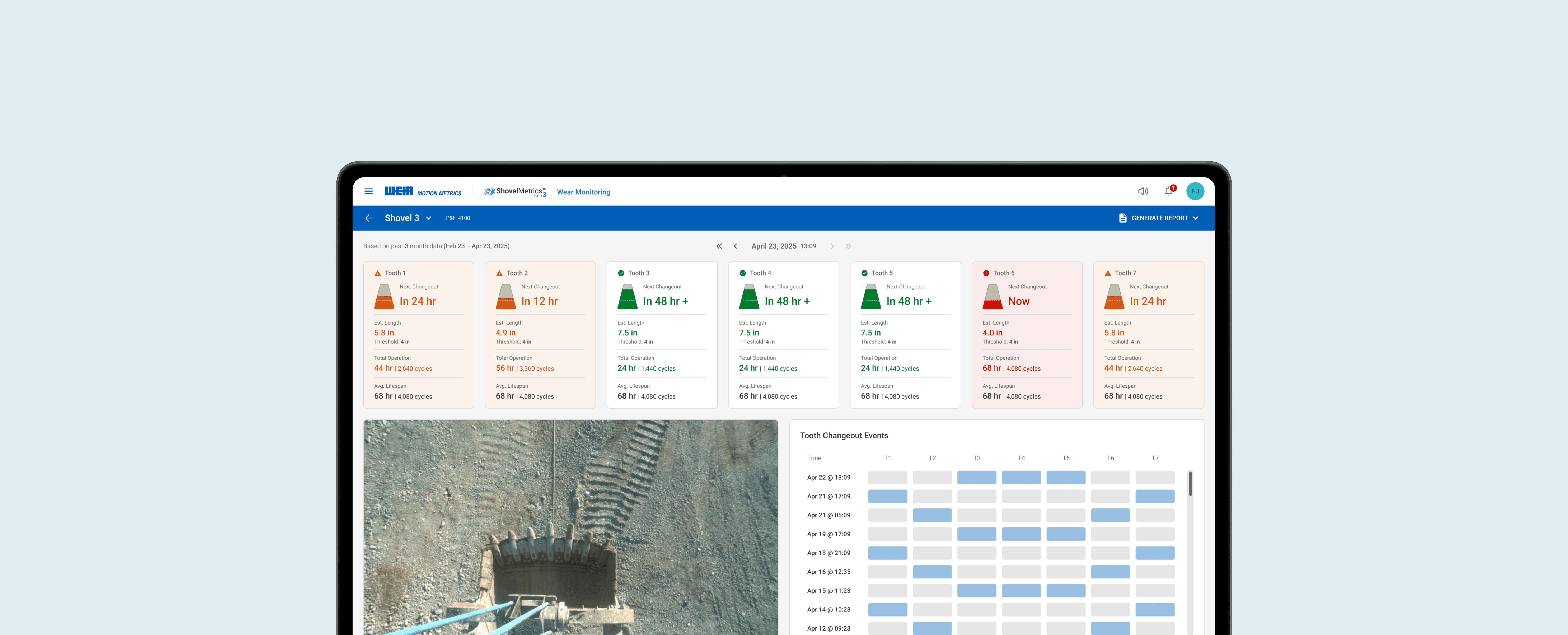The width and height of the screenshot is (1568, 635).
Task: Jump to the earliest date with the double-left arrows
Action: (719, 246)
